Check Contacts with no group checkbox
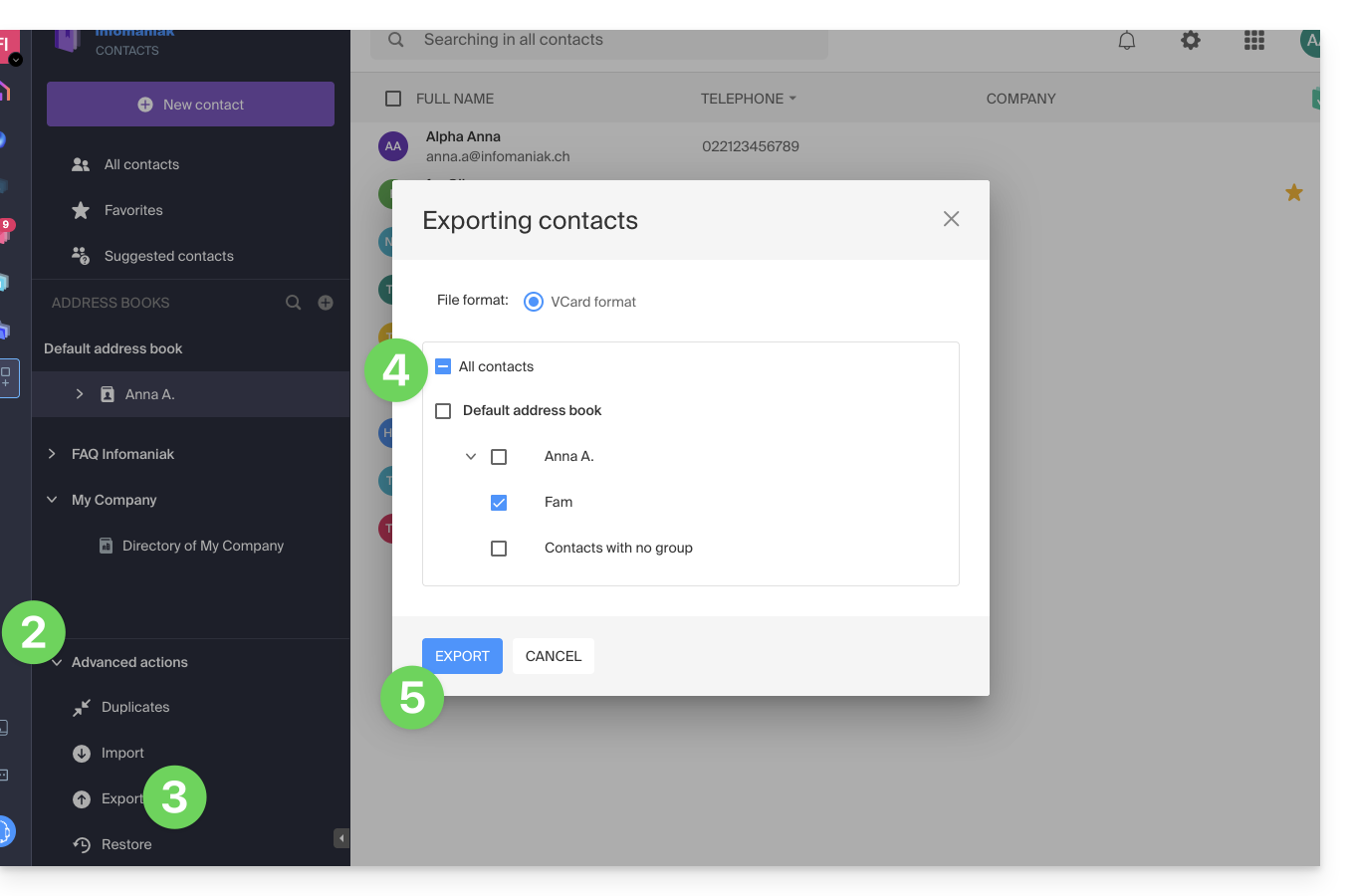The width and height of the screenshot is (1350, 896). 499,549
